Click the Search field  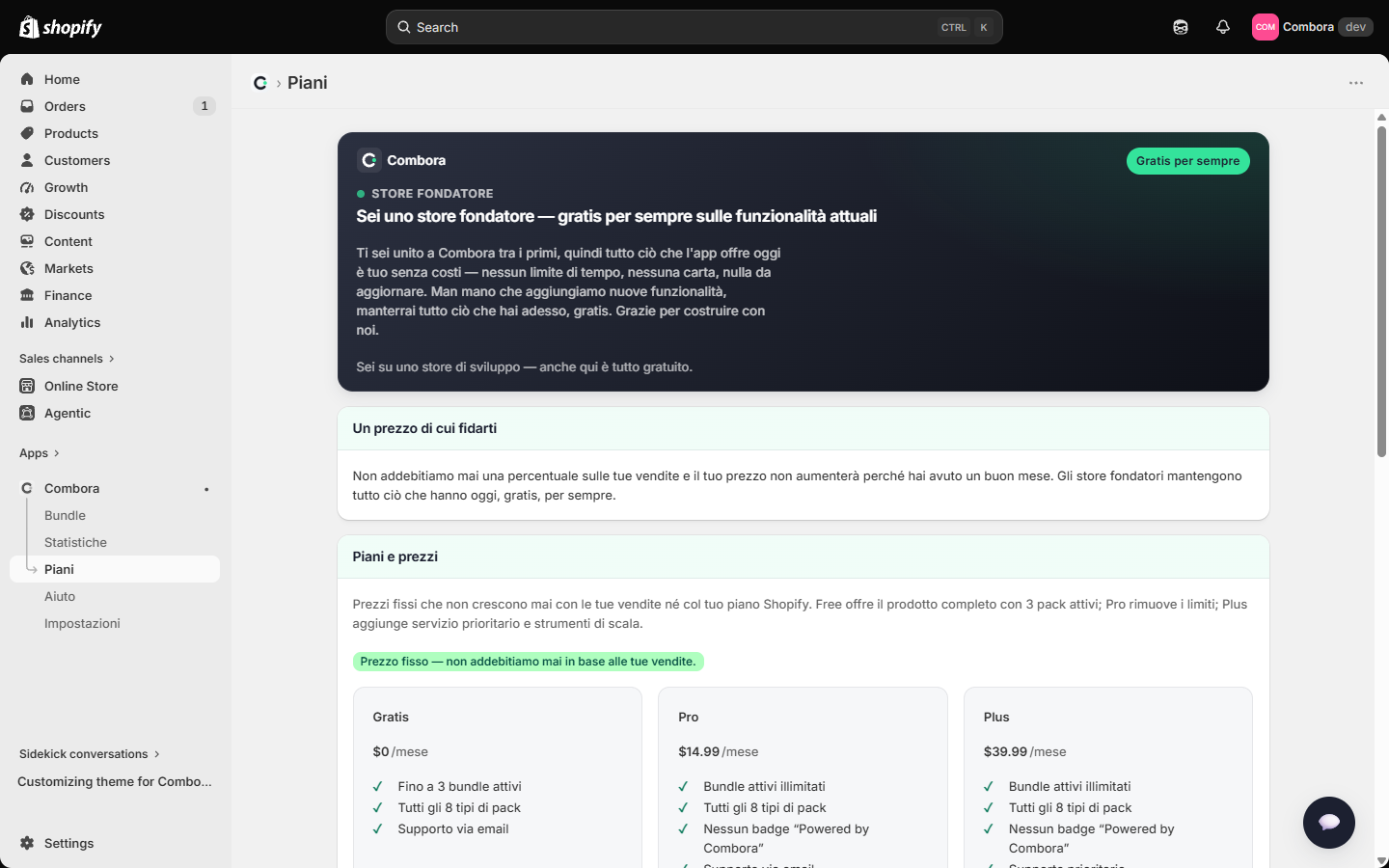pyautogui.click(x=694, y=27)
